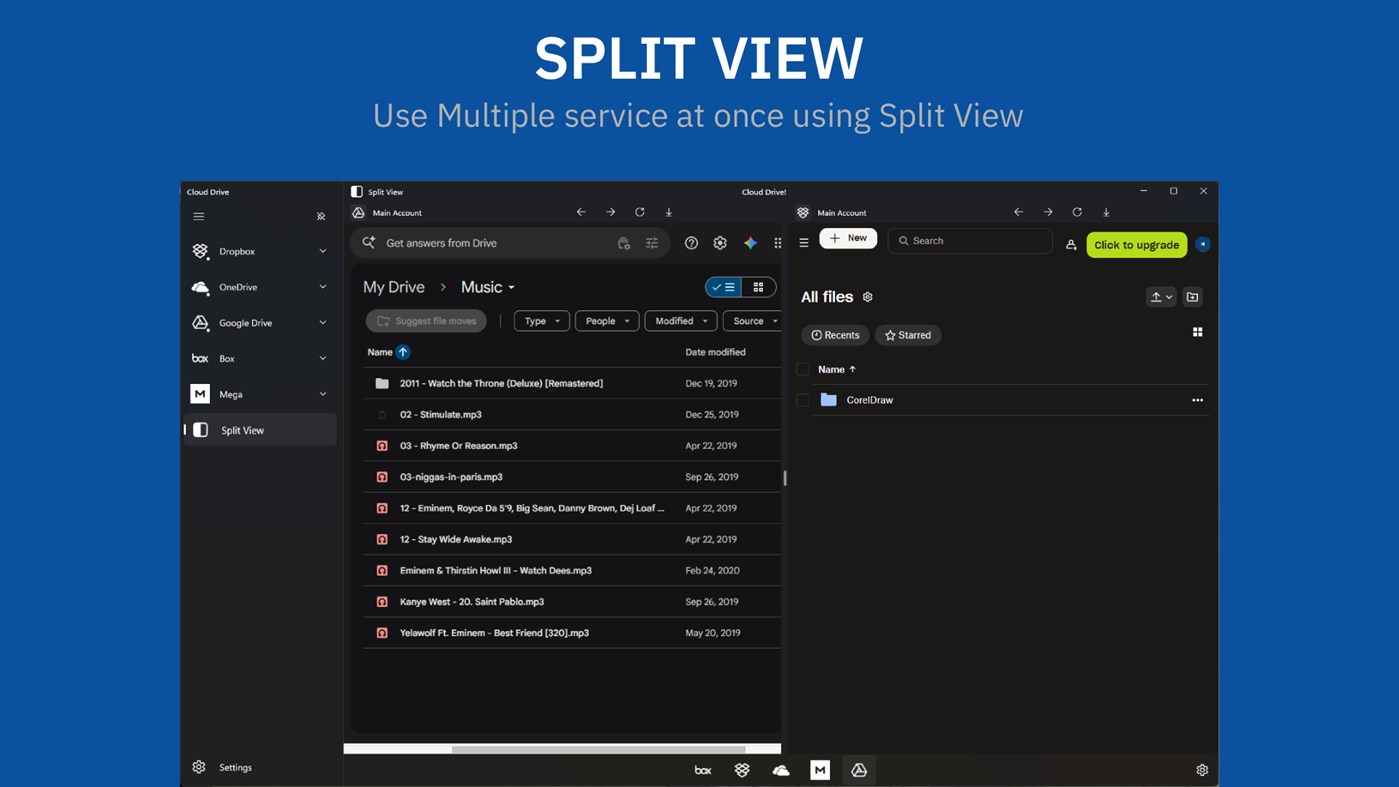This screenshot has width=1399, height=787.
Task: Open the Type filter dropdown
Action: 542,321
